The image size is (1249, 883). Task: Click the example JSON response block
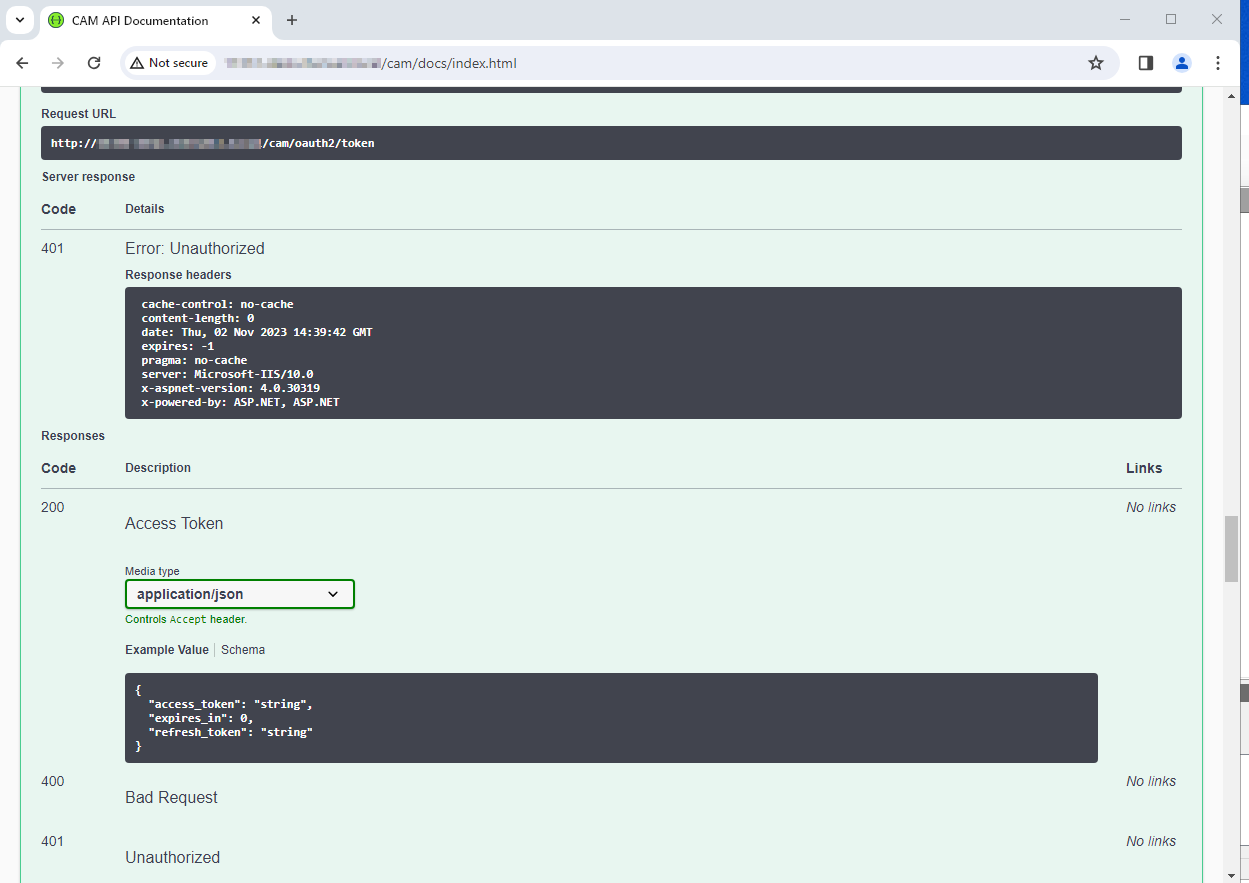pos(611,718)
